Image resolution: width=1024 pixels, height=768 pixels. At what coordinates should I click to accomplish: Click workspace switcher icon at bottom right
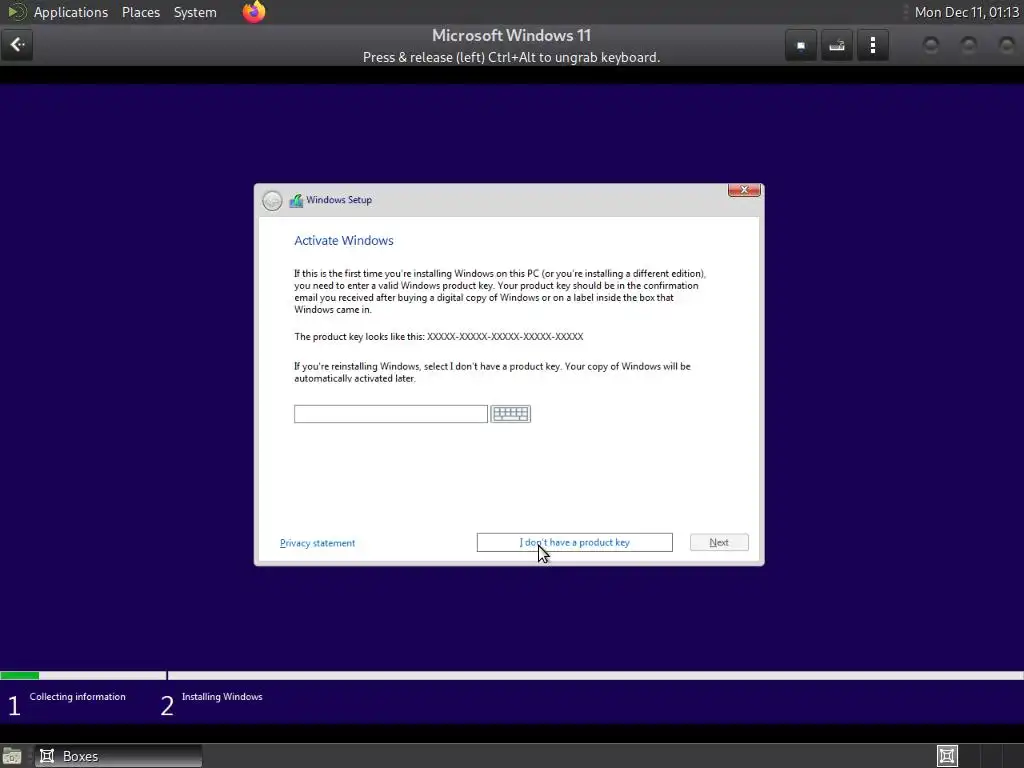pyautogui.click(x=947, y=756)
